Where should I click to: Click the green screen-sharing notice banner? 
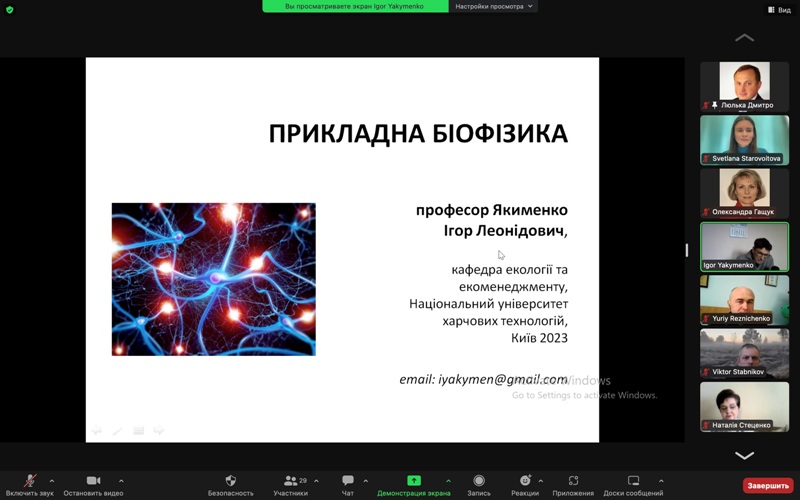[355, 6]
